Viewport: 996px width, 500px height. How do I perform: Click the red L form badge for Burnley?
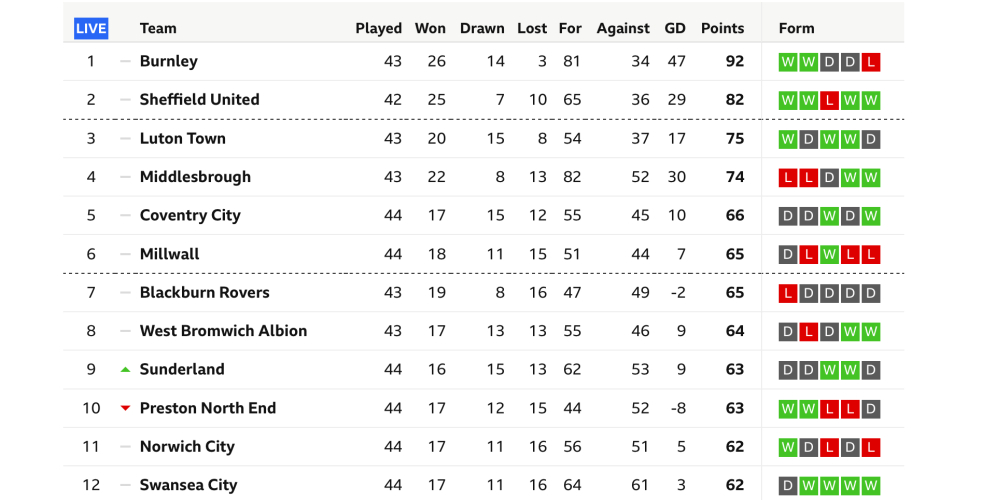click(871, 62)
